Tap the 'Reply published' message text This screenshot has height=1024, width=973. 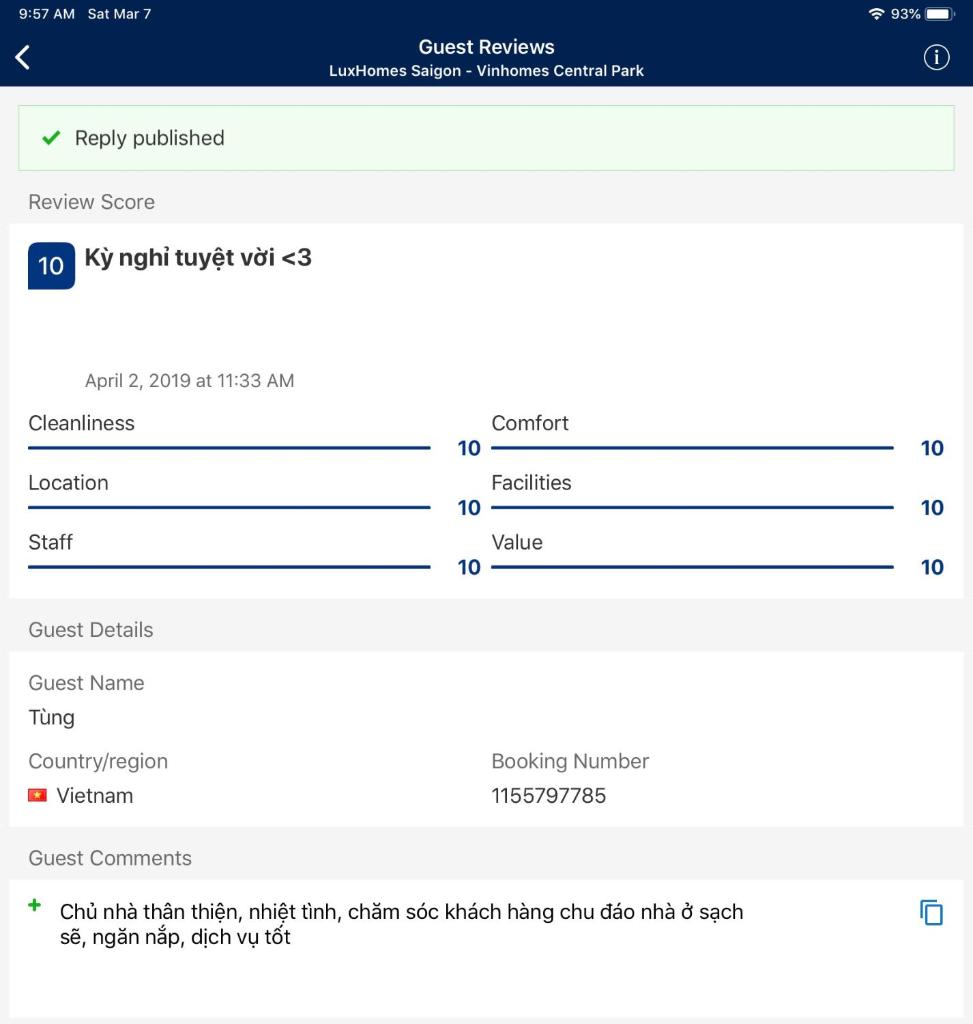[x=150, y=138]
